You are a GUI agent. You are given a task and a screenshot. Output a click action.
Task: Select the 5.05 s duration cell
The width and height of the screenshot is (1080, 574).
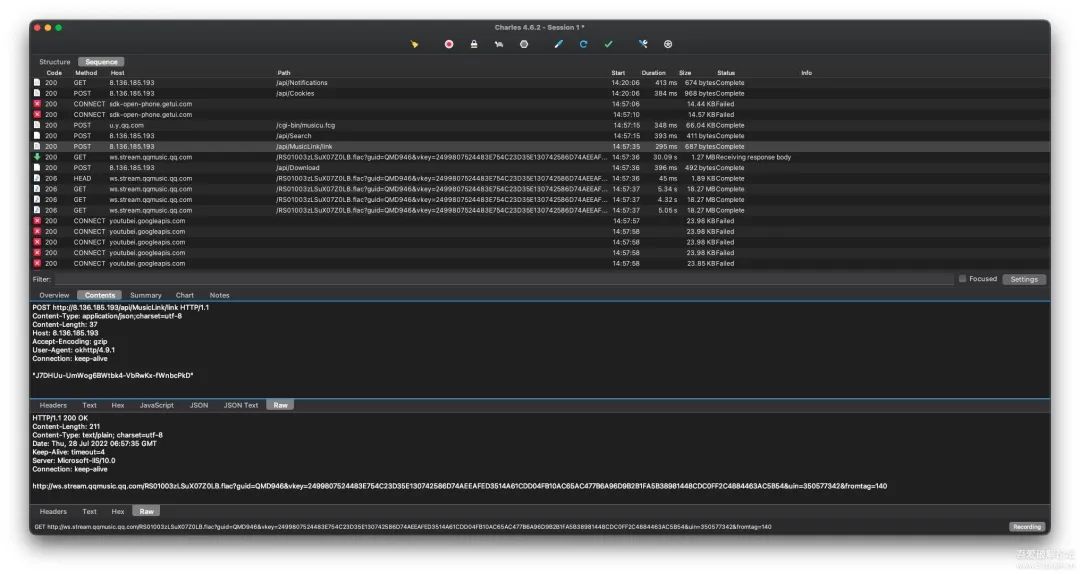click(667, 210)
